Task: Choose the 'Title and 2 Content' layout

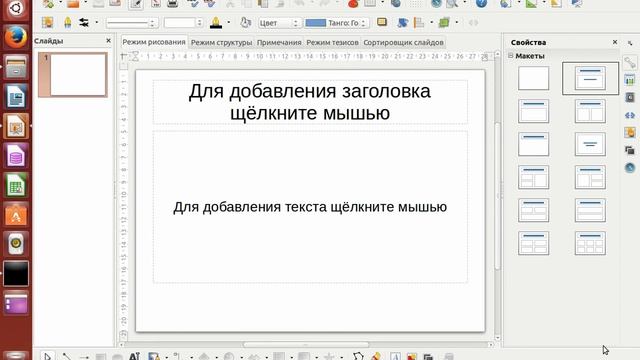Action: click(x=590, y=111)
